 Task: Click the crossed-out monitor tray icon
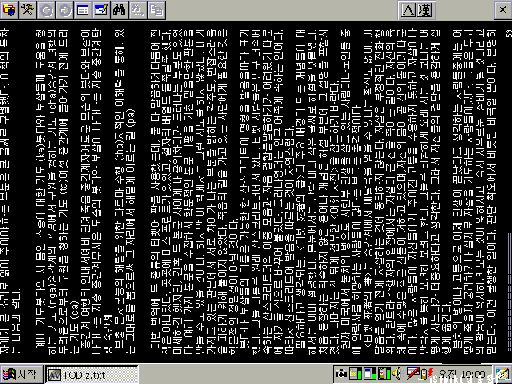tap(413, 374)
